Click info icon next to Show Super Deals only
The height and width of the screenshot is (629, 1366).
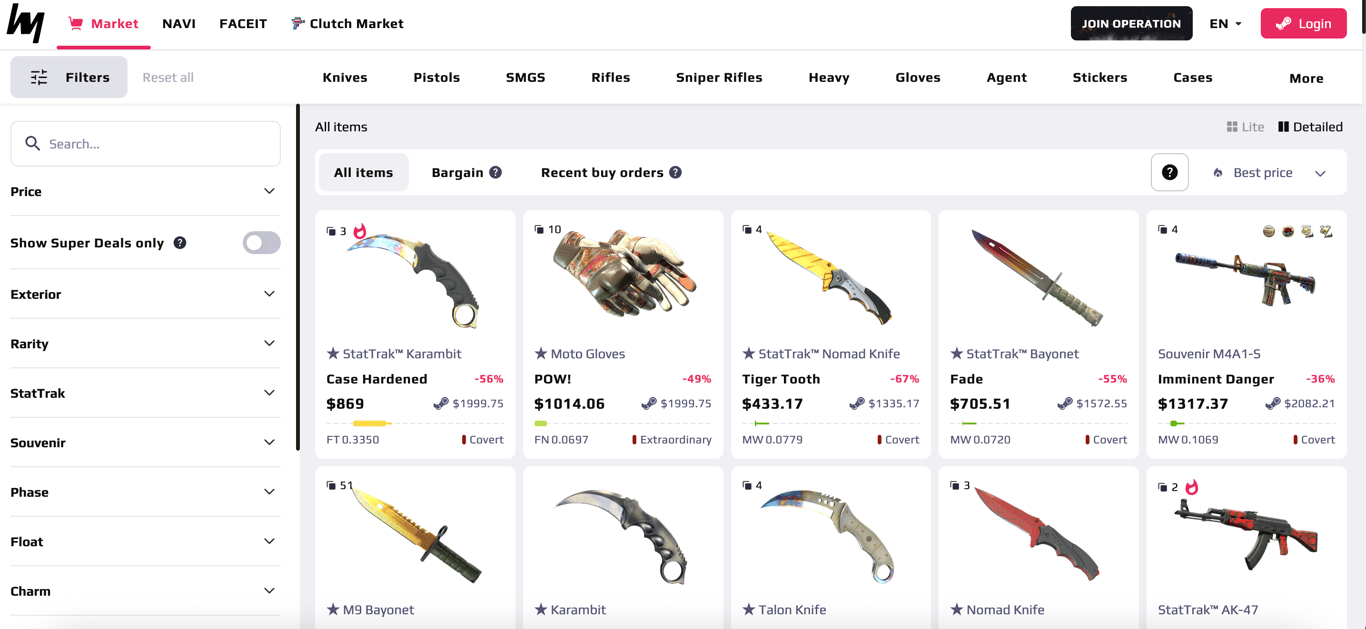point(180,243)
